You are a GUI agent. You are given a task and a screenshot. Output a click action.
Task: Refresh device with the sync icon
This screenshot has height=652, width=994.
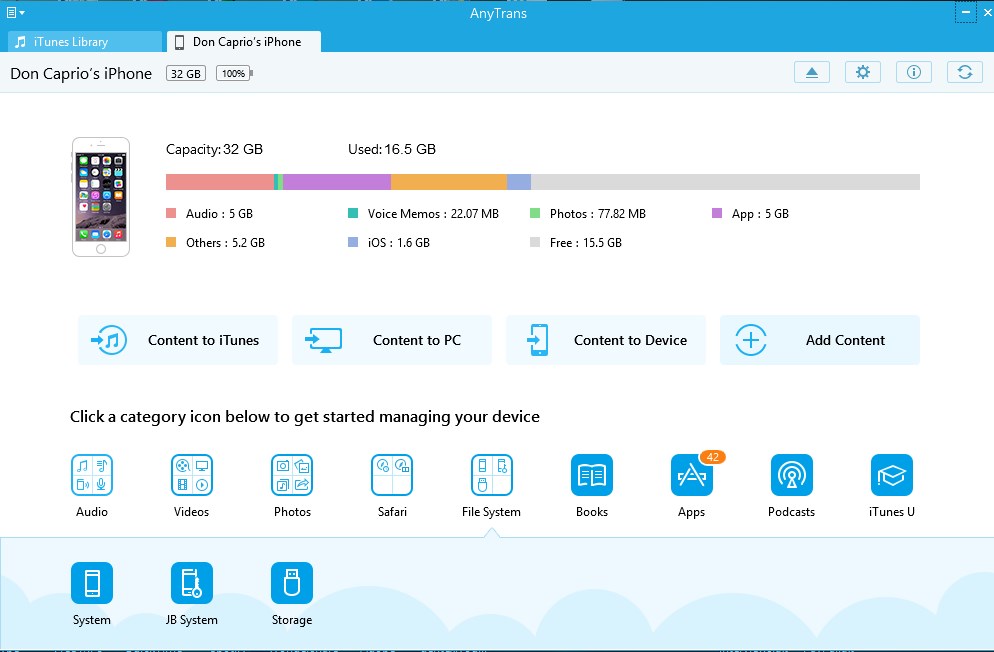(965, 72)
